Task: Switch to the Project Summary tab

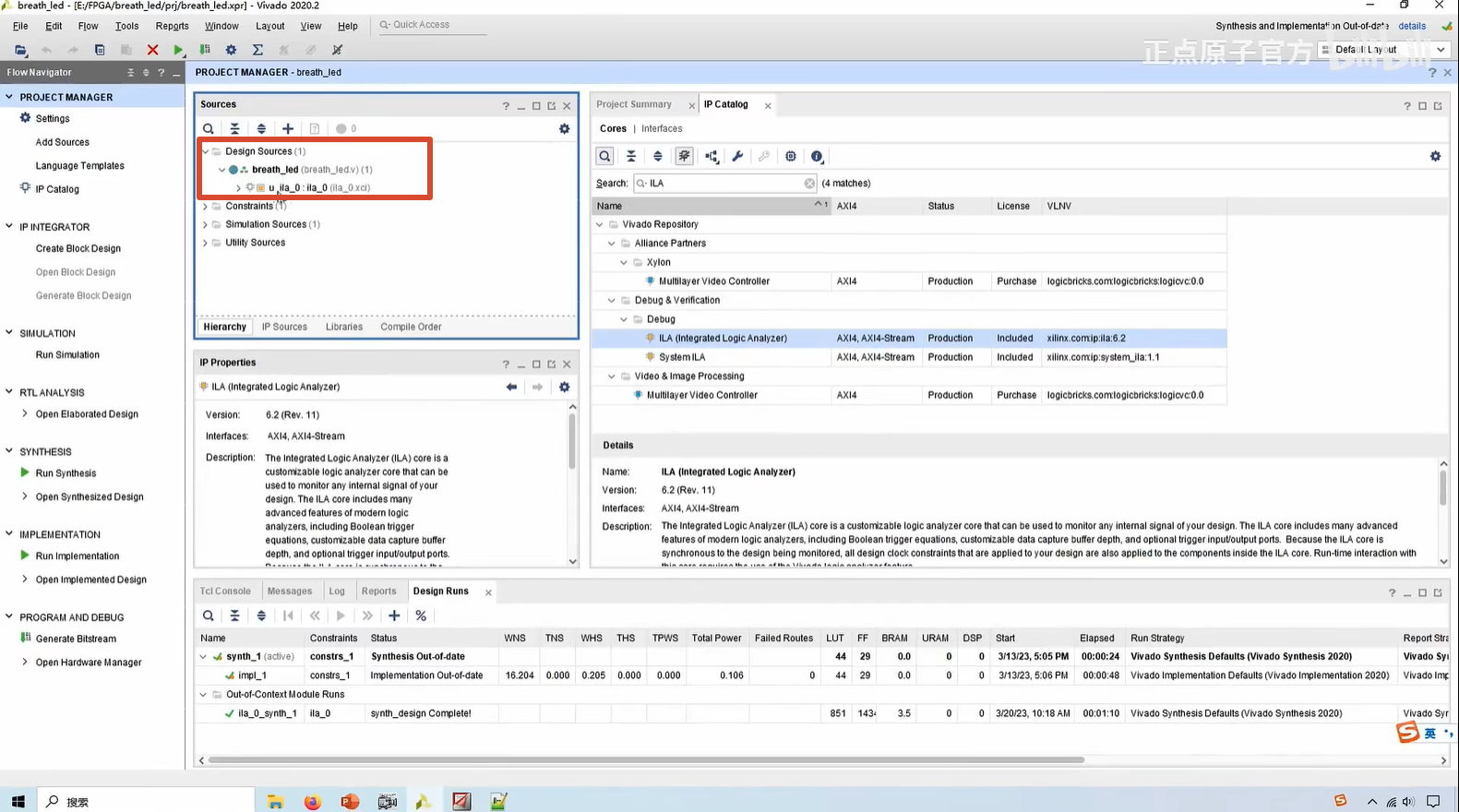Action: [x=634, y=104]
